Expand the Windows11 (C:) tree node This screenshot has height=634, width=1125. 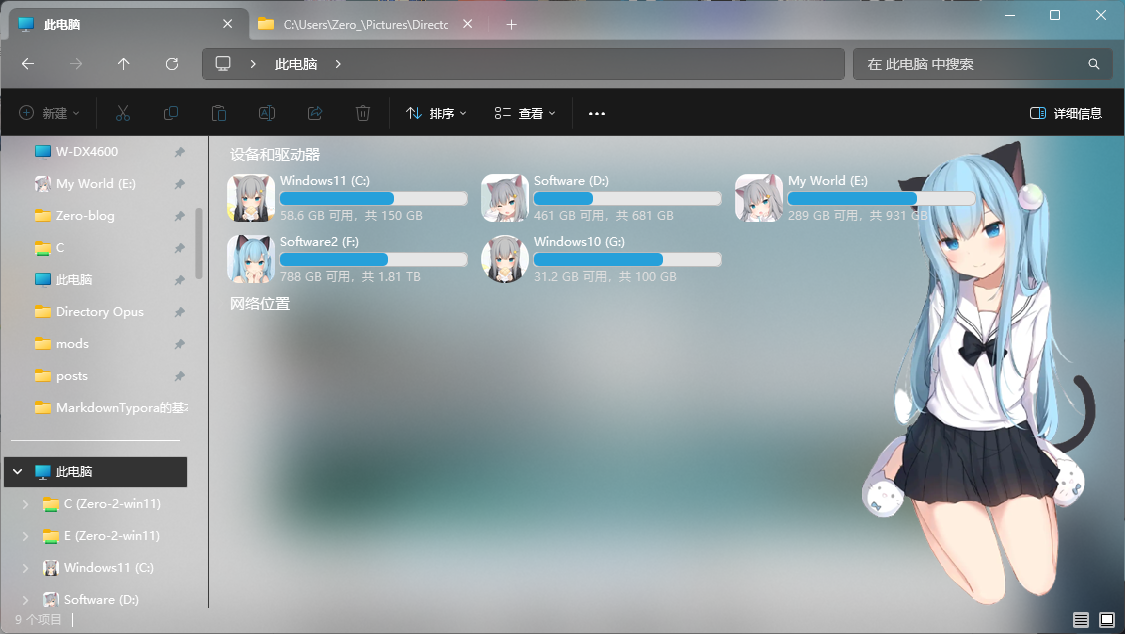[x=26, y=568]
